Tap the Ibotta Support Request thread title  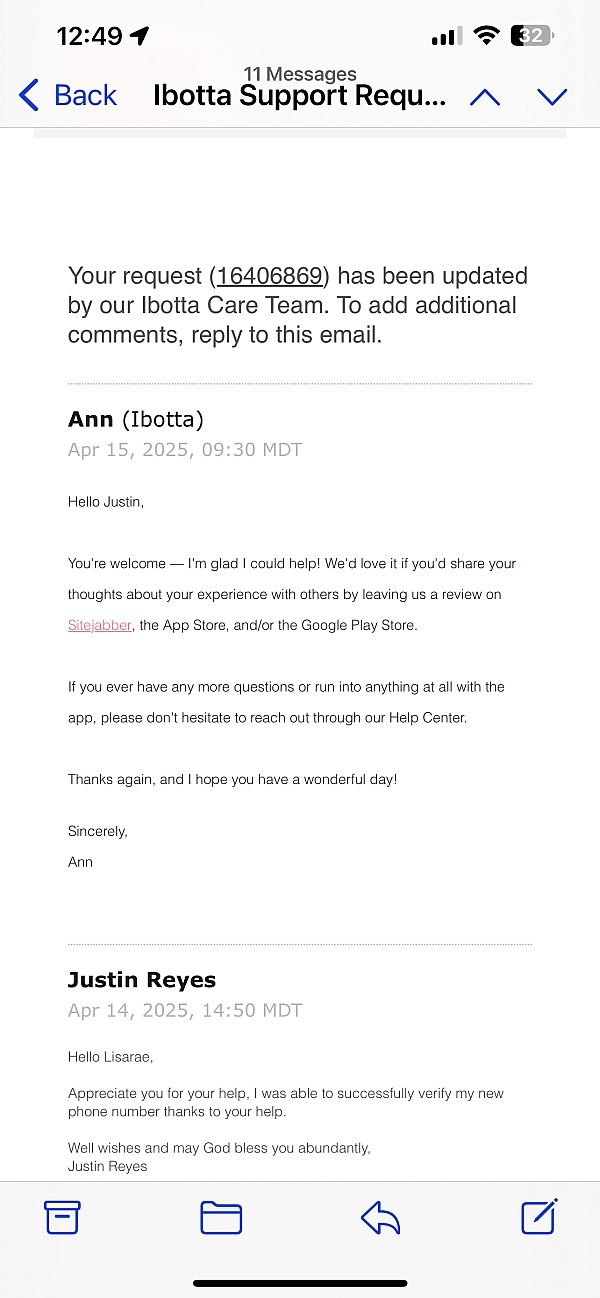click(300, 96)
